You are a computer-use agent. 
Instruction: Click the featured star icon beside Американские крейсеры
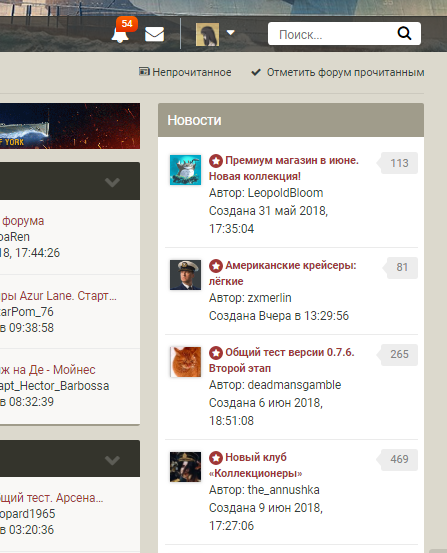(x=216, y=266)
